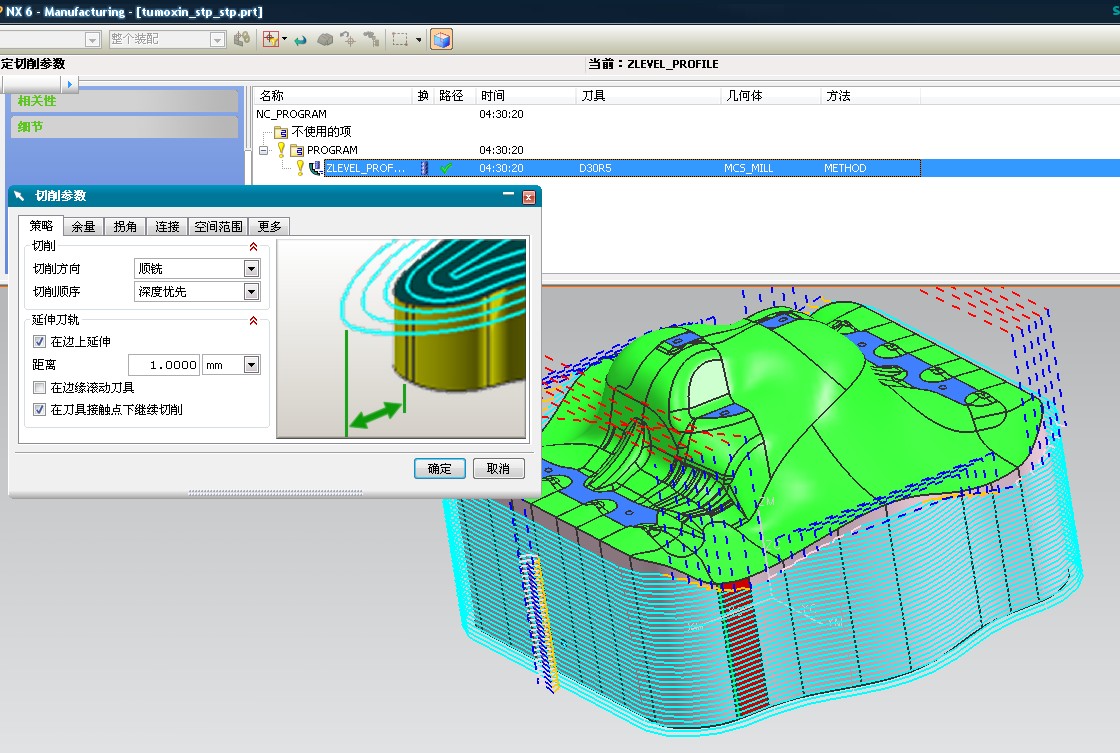Open the 切削顺序 dropdown showing 深度优先

(251, 292)
